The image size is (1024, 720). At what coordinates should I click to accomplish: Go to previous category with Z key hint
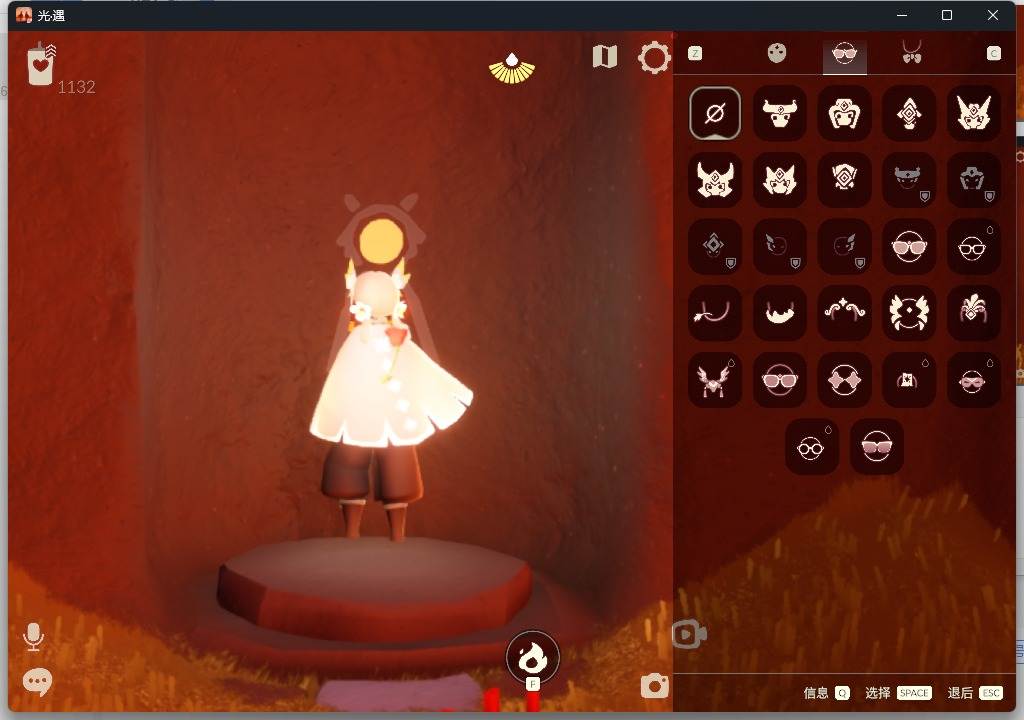pos(696,54)
